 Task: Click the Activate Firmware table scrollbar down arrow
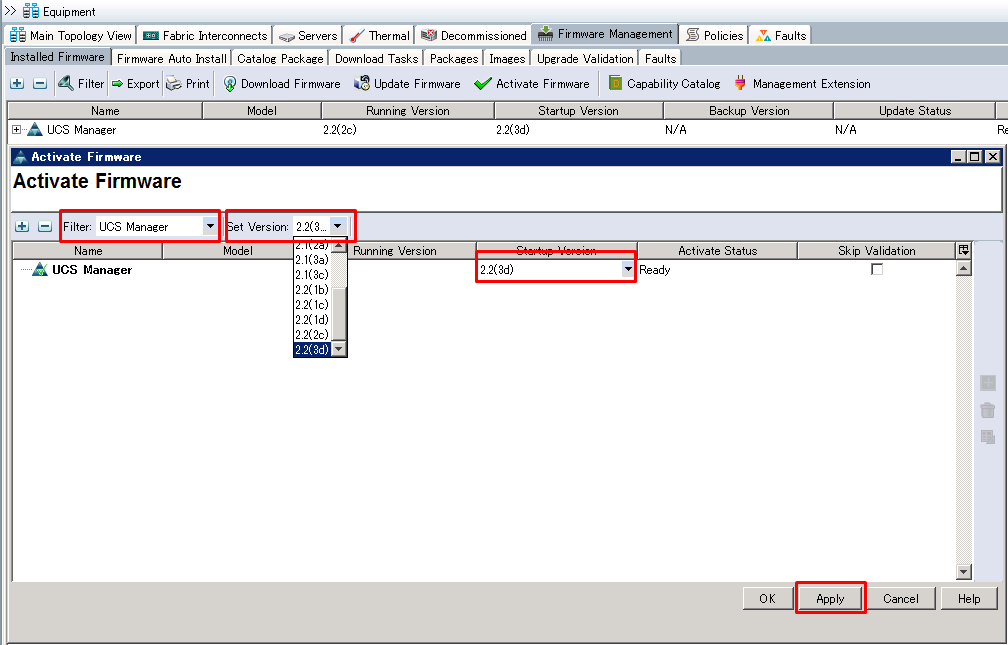point(963,572)
